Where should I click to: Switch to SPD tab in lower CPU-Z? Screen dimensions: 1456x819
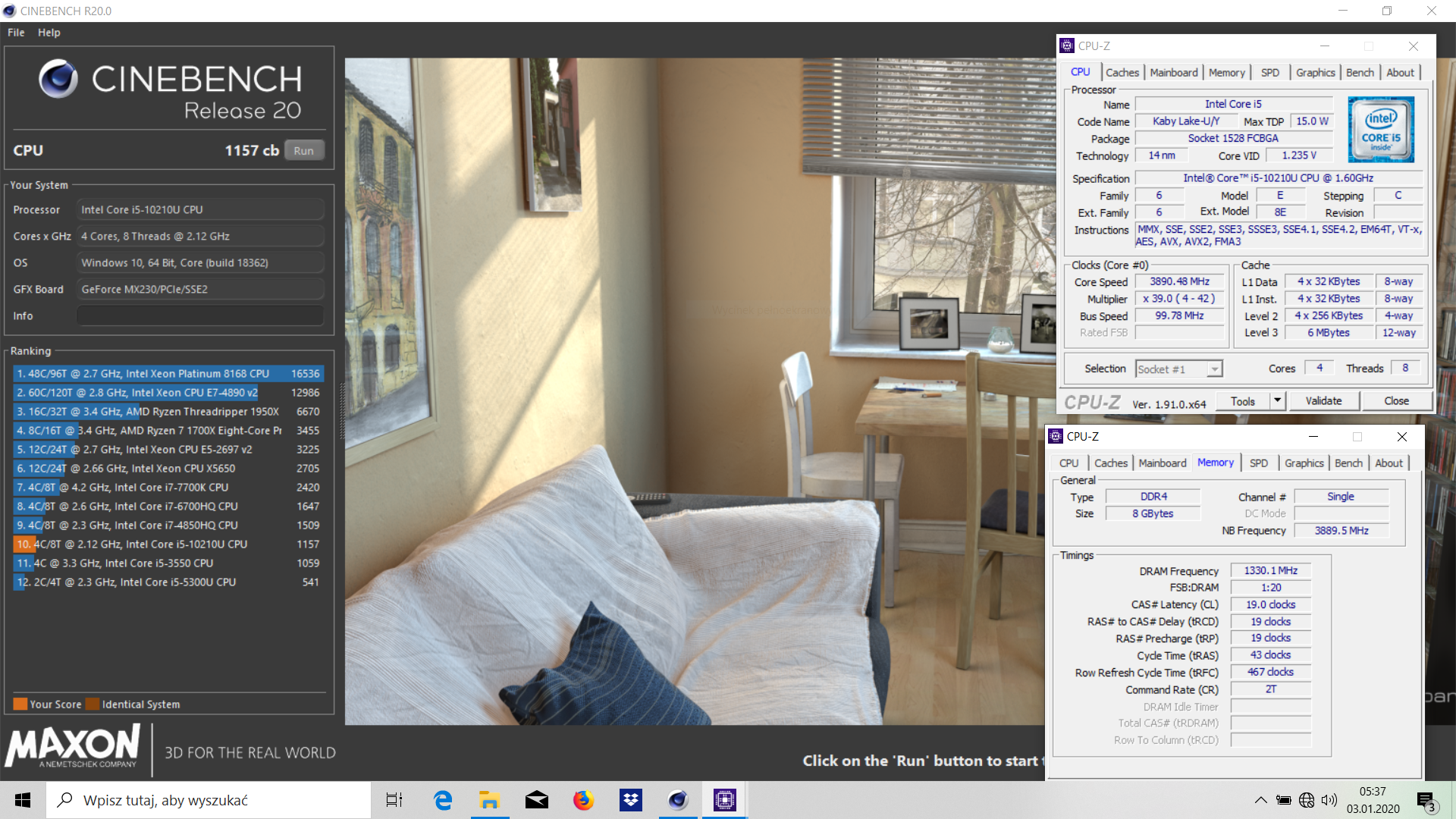point(1258,463)
